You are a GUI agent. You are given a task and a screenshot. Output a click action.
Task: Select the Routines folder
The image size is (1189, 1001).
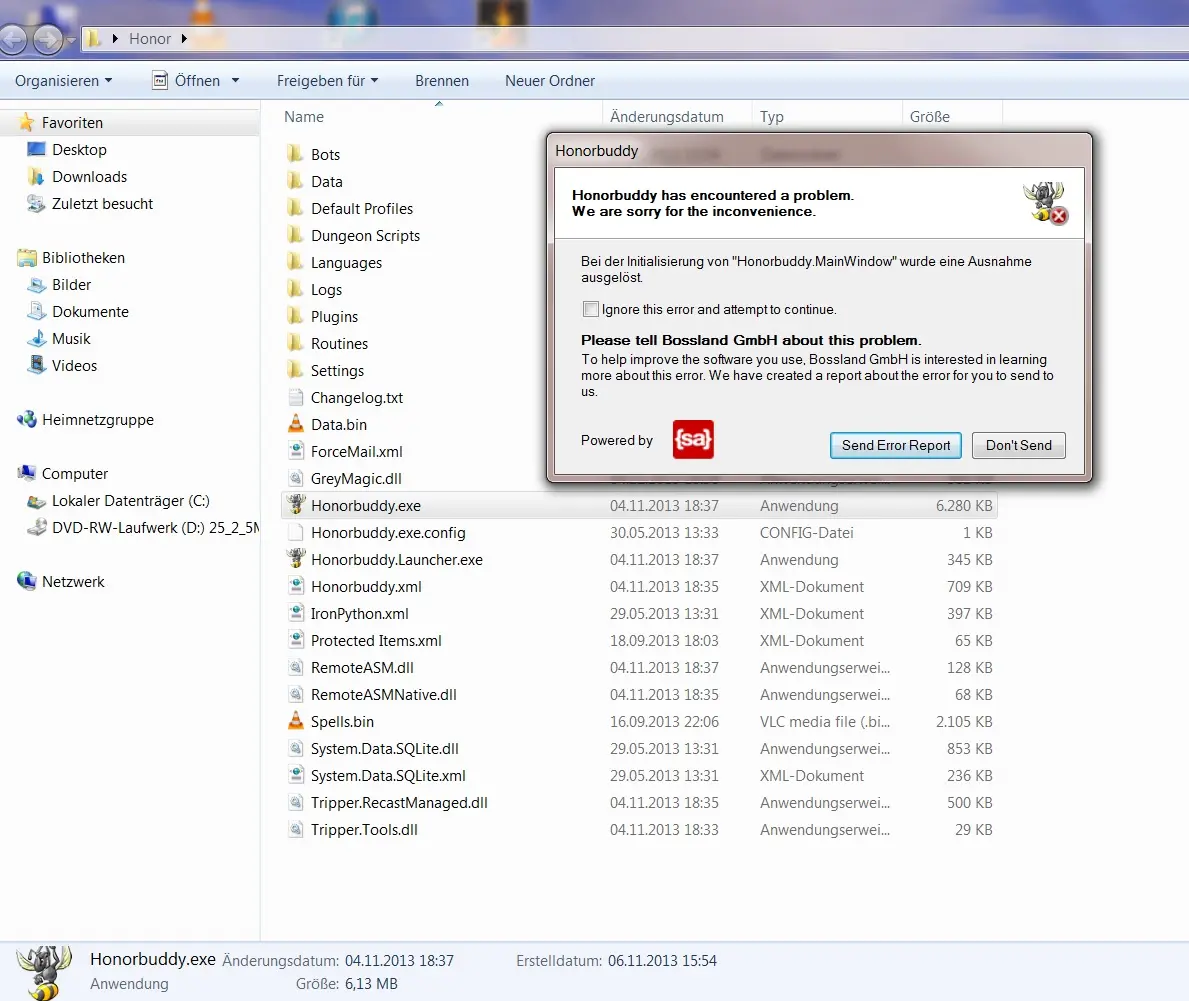339,343
